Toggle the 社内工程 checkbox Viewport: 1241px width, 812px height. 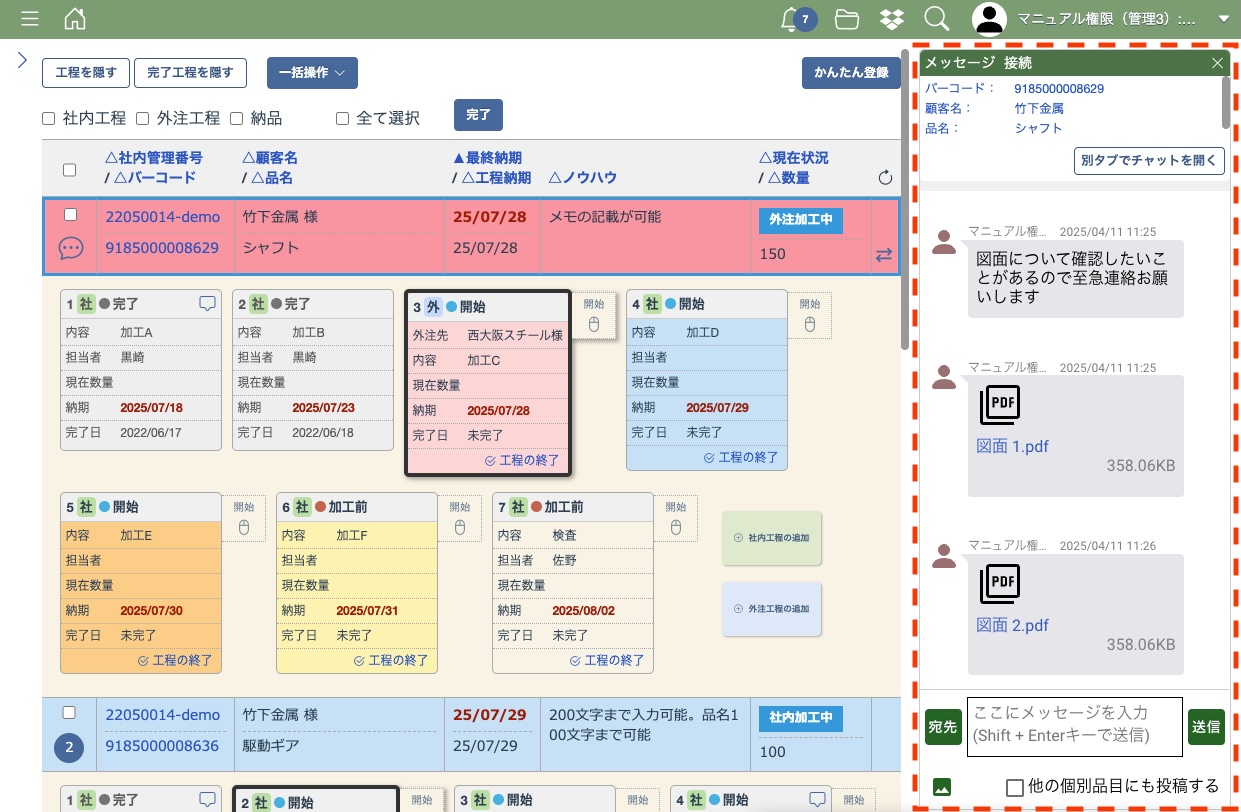pyautogui.click(x=49, y=119)
